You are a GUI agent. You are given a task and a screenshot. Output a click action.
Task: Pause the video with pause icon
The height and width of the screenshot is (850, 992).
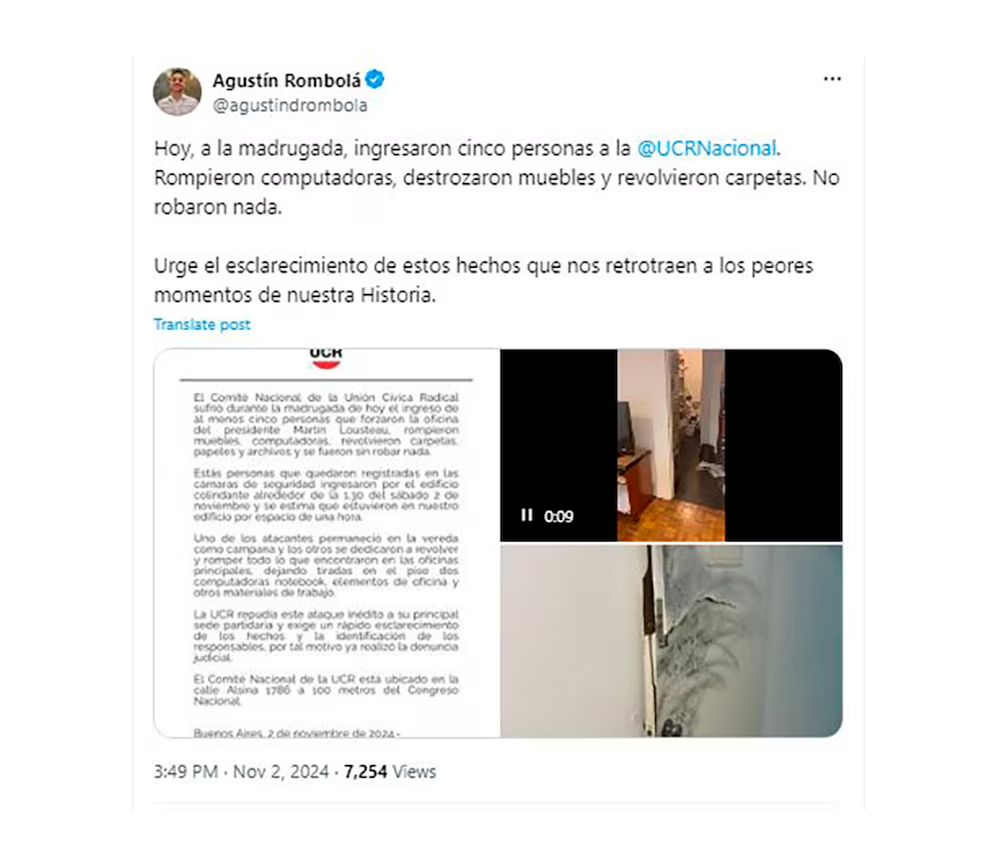click(526, 515)
